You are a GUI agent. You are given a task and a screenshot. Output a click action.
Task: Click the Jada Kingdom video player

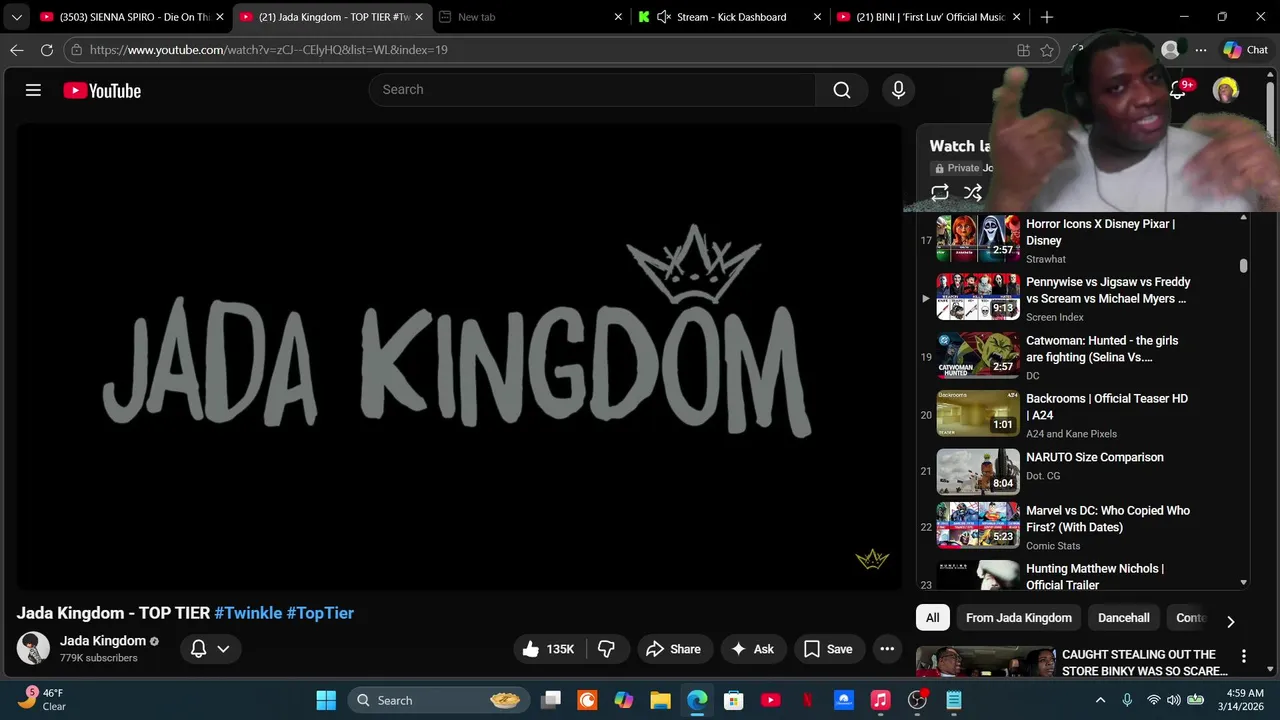(459, 356)
